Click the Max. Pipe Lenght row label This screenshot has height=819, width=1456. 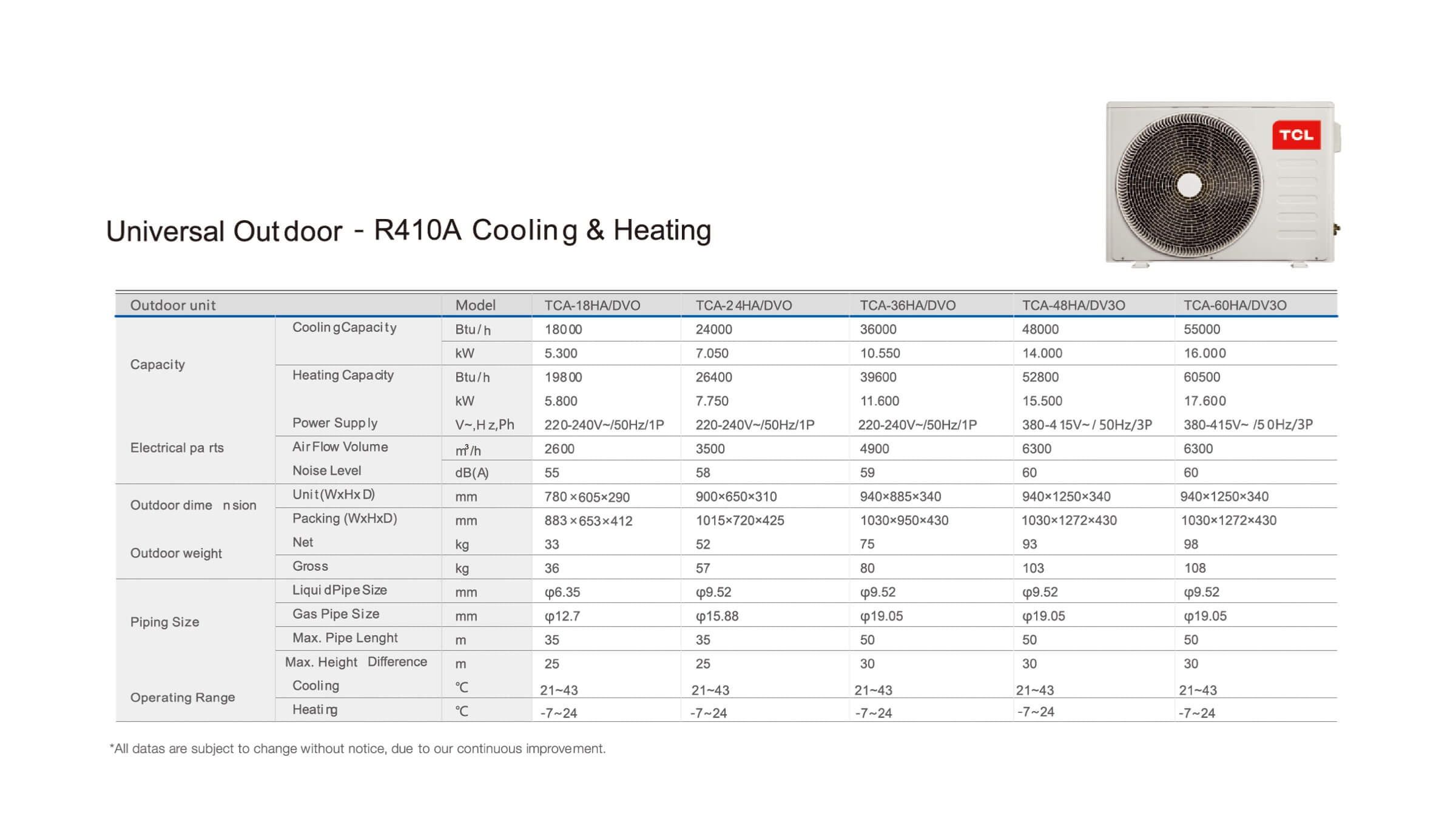point(345,638)
